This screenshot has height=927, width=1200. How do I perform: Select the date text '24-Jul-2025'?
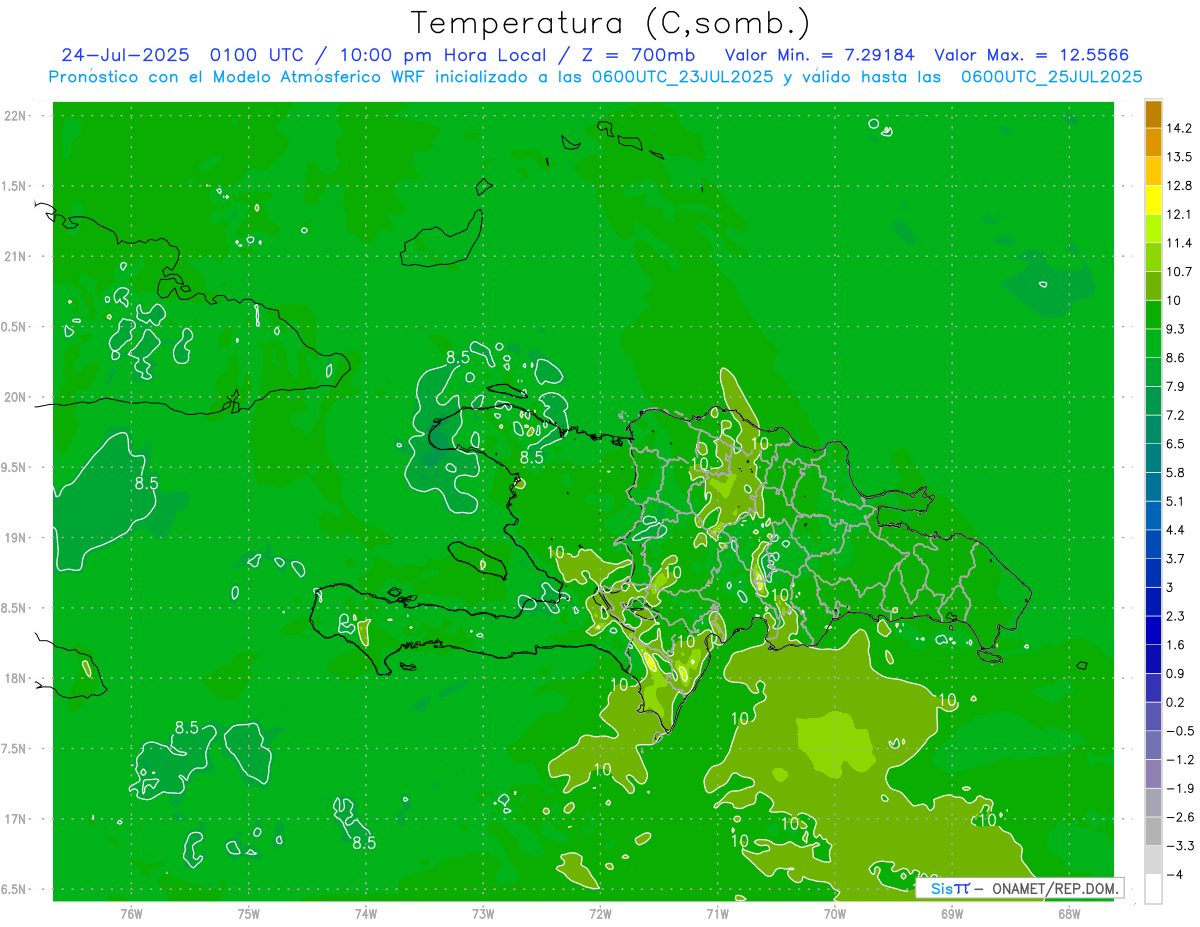pyautogui.click(x=125, y=55)
